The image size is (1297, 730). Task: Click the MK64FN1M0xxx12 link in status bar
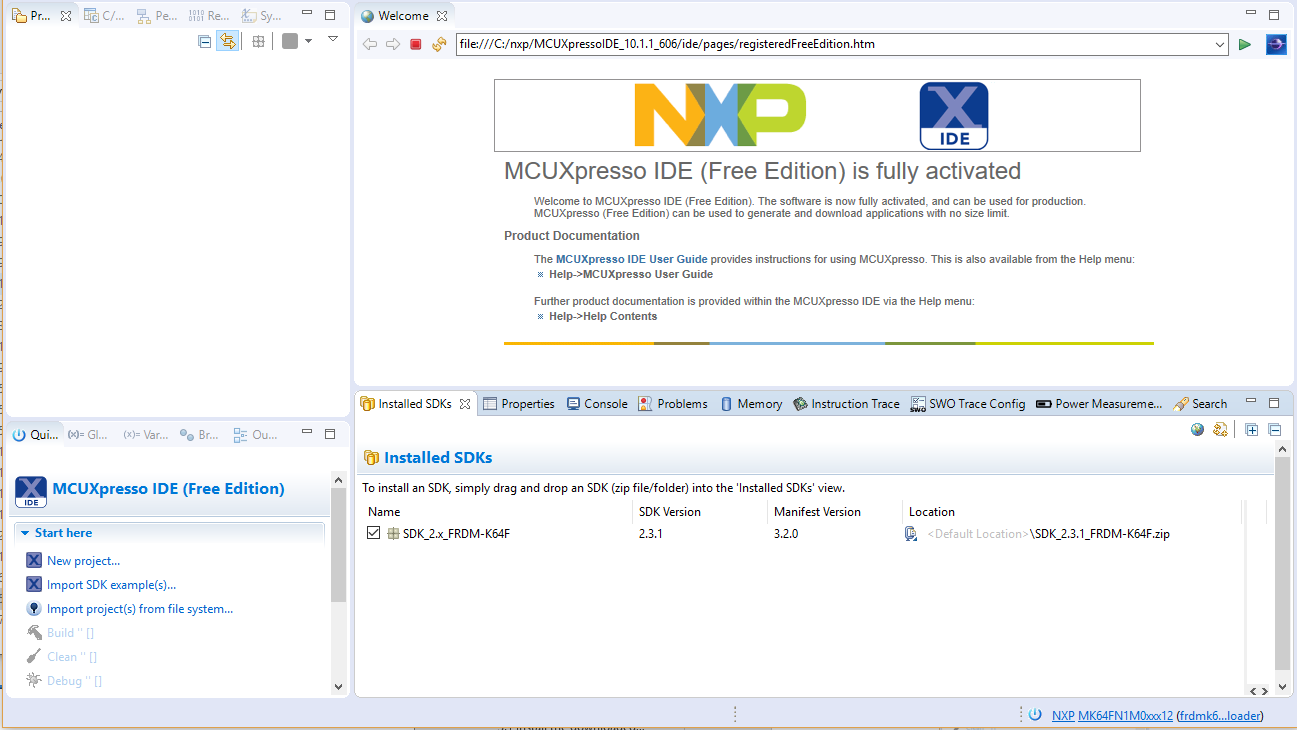point(1125,715)
